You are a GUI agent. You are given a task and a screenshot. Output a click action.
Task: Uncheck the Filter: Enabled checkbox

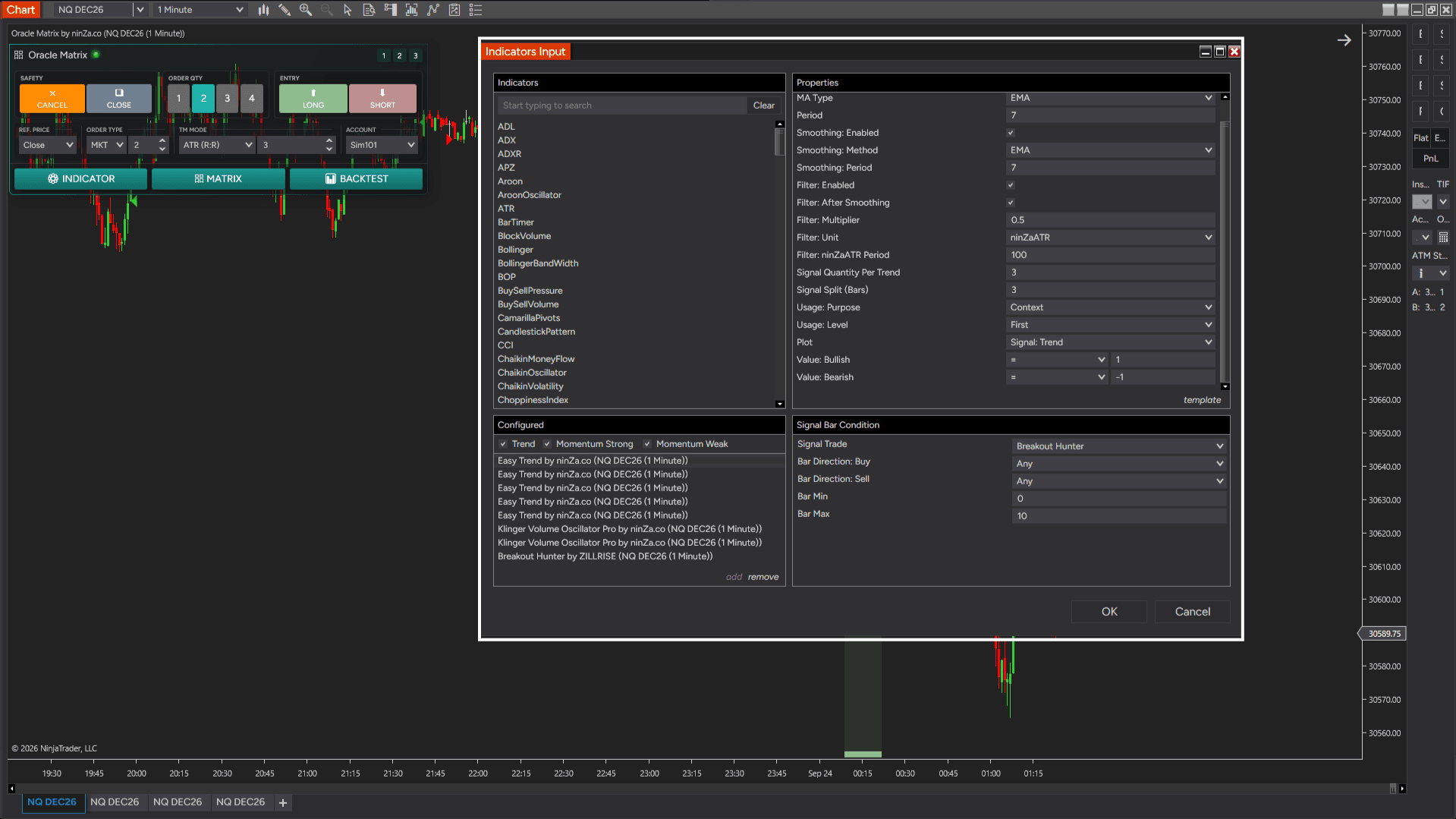[1011, 185]
